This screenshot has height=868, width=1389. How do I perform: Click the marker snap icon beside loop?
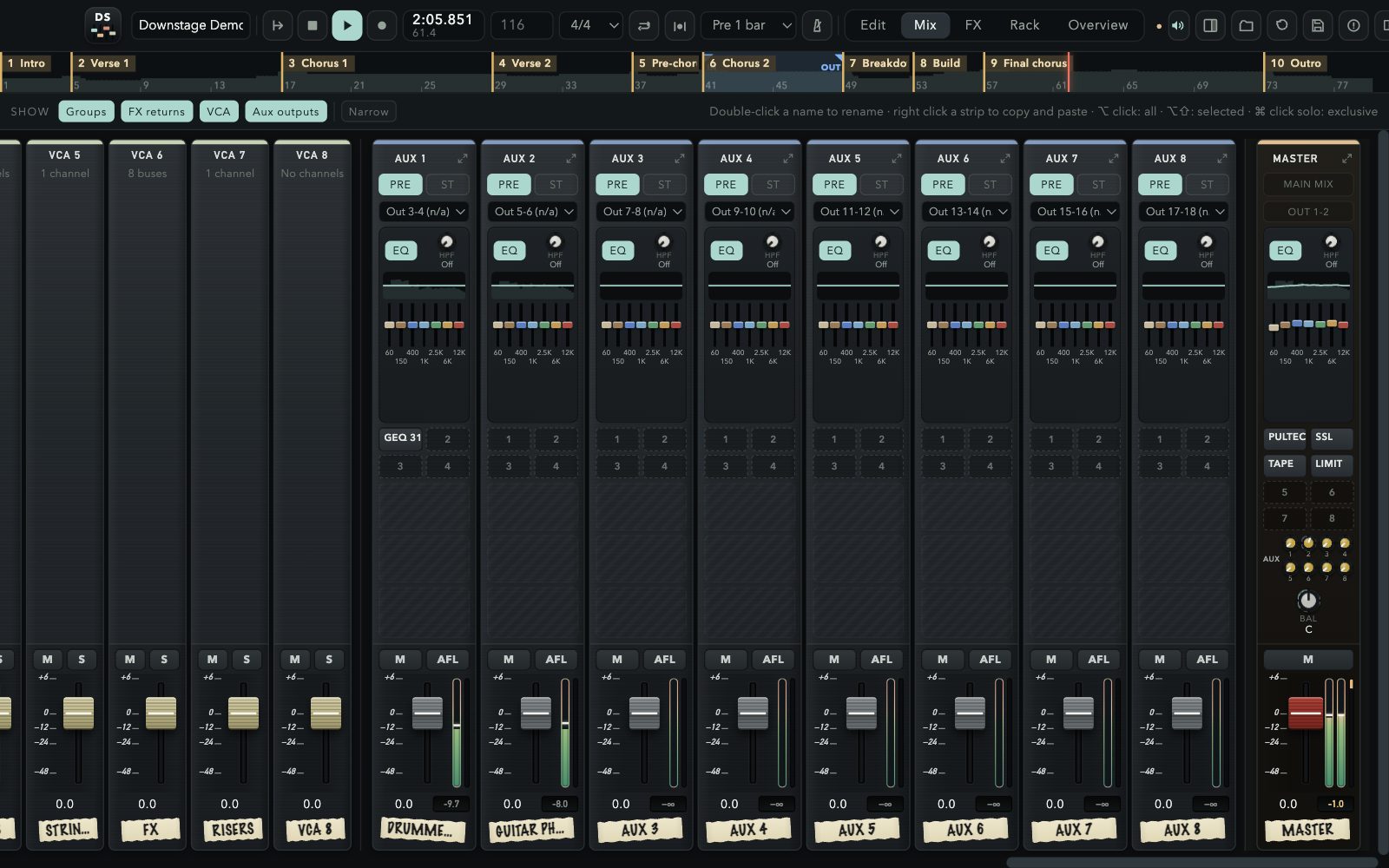pos(680,25)
